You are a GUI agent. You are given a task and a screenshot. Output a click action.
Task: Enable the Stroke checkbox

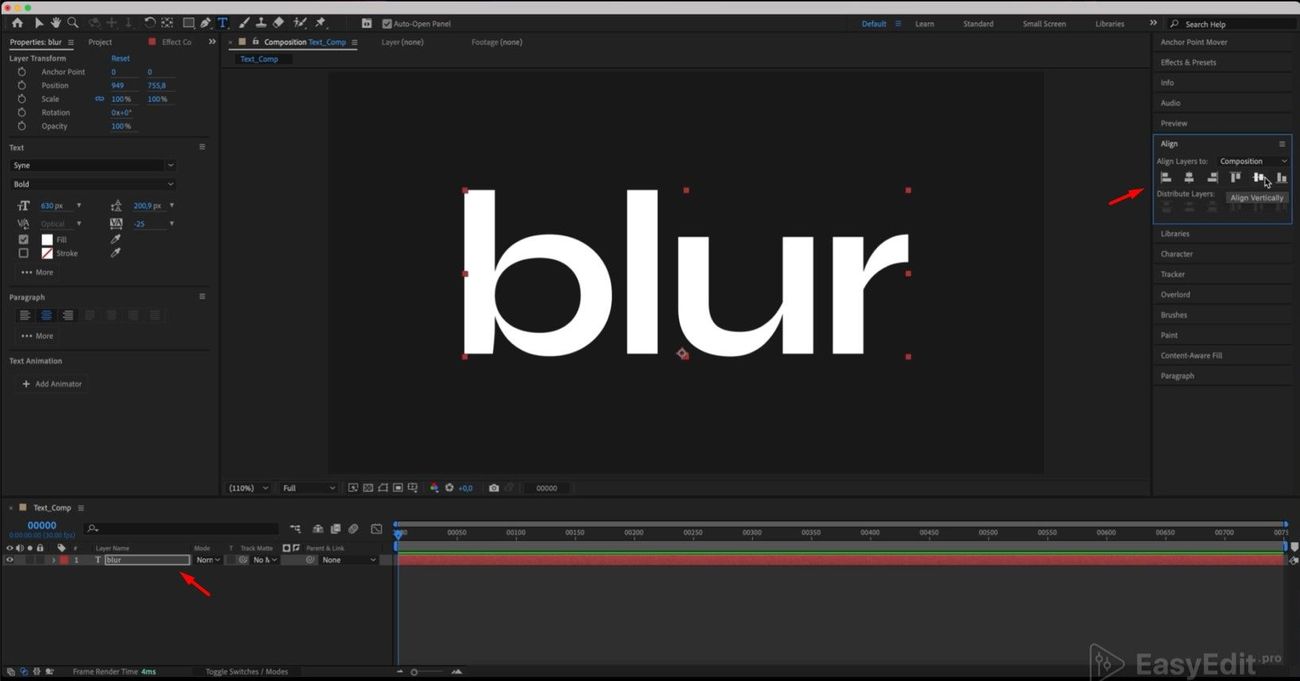point(24,254)
